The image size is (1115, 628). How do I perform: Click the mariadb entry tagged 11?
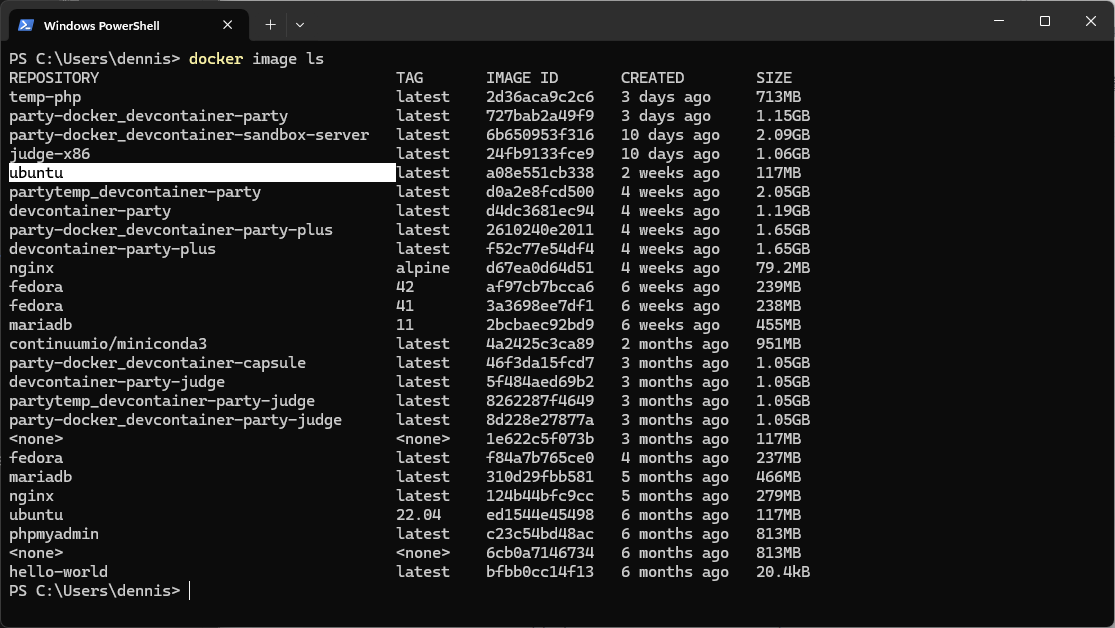[x=40, y=324]
